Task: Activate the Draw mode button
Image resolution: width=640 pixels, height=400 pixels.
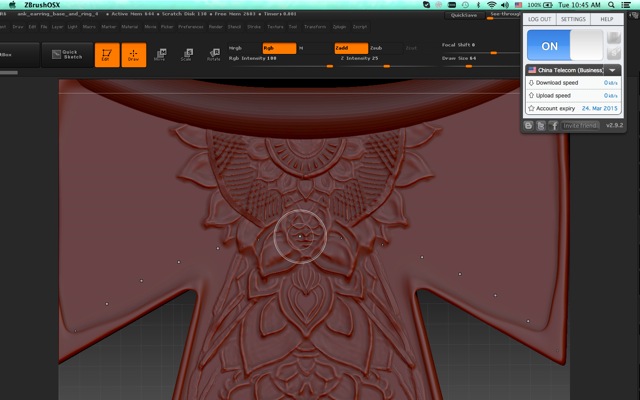Action: click(x=133, y=55)
